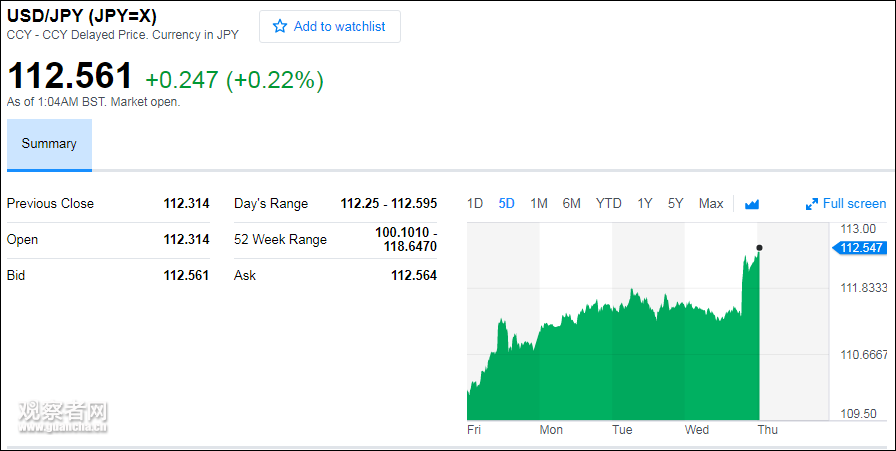
Task: Click the Full screen expand arrows icon
Action: (x=812, y=204)
